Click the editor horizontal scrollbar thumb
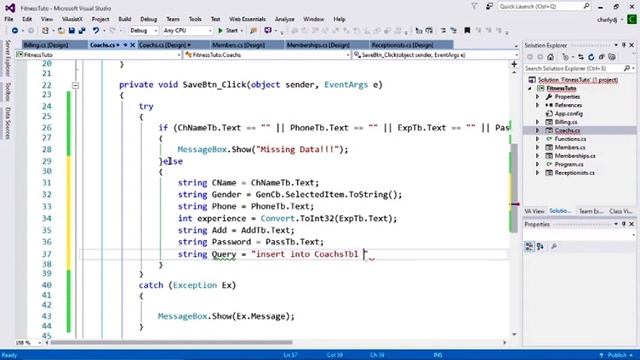Image resolution: width=640 pixels, height=360 pixels. (171, 343)
